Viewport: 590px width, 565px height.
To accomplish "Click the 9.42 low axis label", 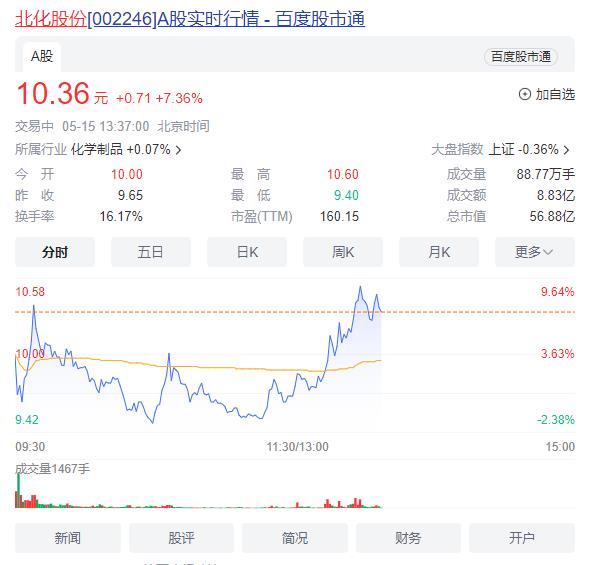I will tap(27, 420).
